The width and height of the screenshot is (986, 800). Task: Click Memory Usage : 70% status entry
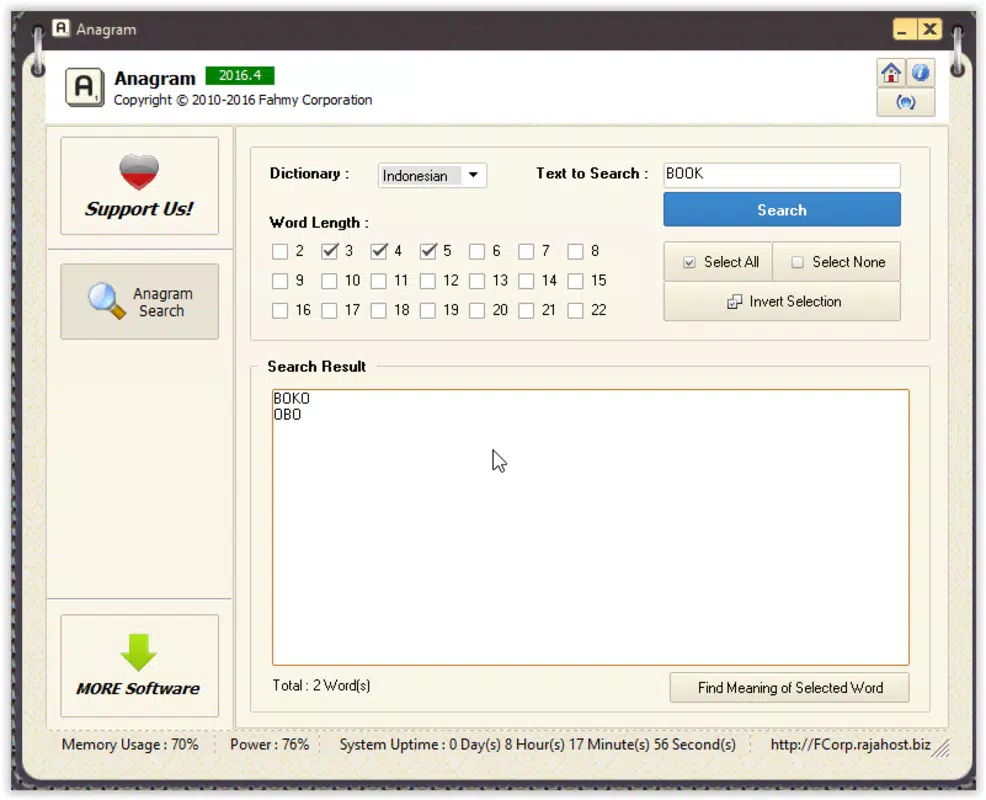pos(130,745)
